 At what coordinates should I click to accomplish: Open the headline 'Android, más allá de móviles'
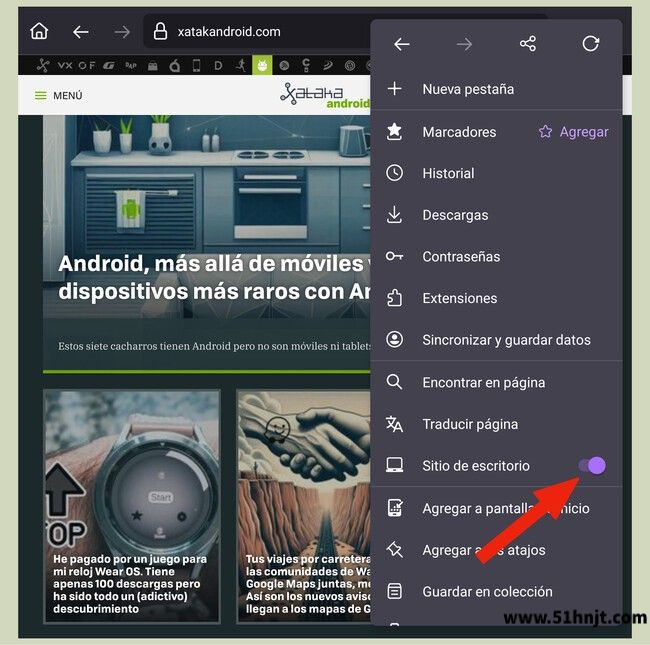pos(214,277)
